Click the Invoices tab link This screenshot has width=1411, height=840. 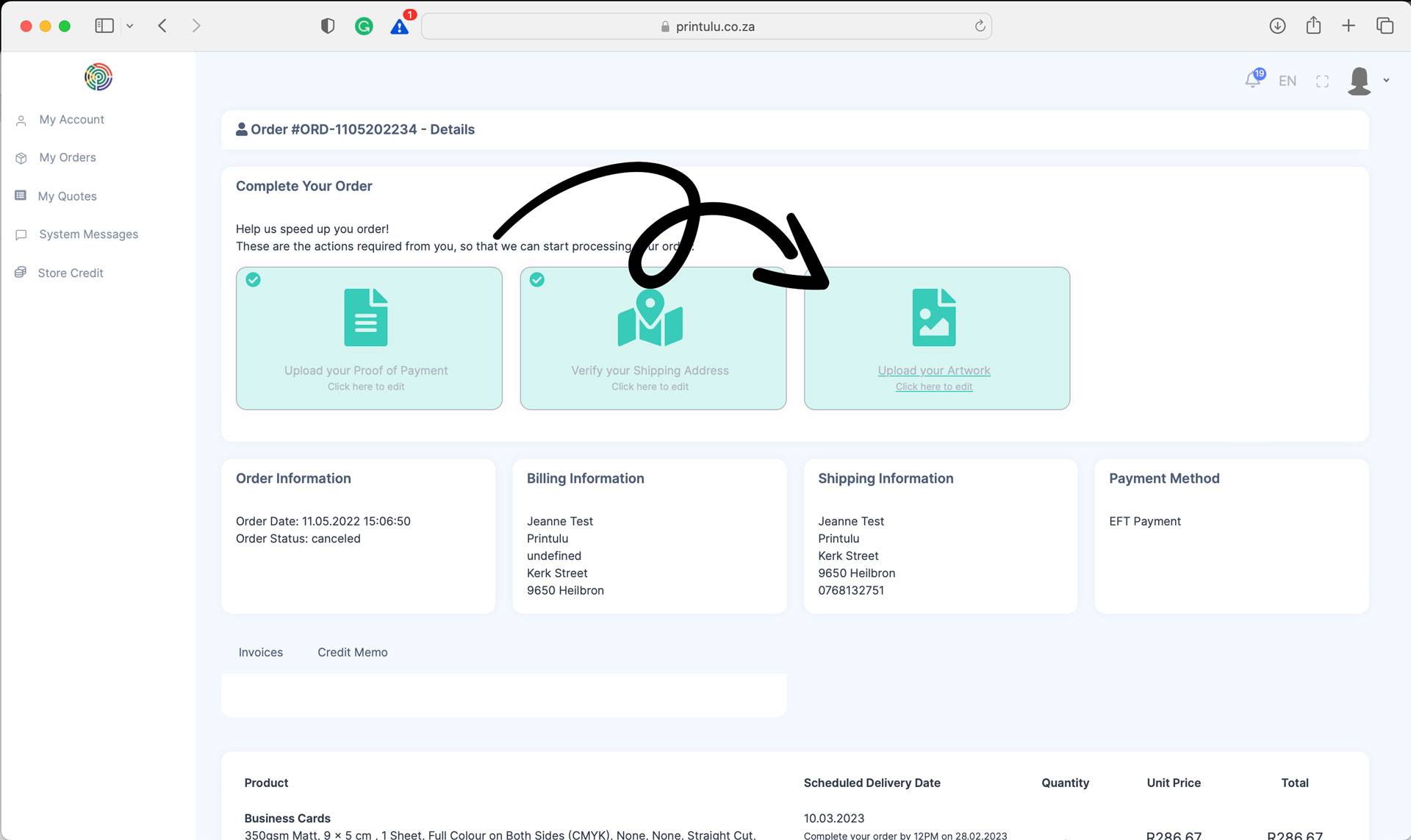pyautogui.click(x=260, y=651)
